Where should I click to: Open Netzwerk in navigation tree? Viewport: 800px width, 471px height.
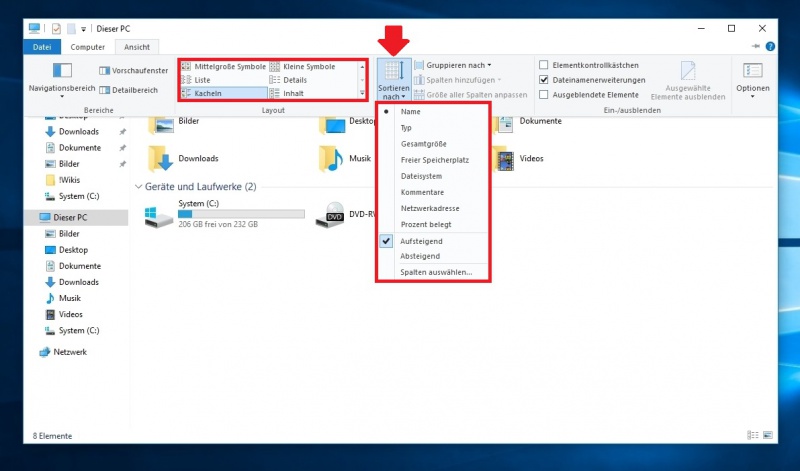tap(63, 352)
